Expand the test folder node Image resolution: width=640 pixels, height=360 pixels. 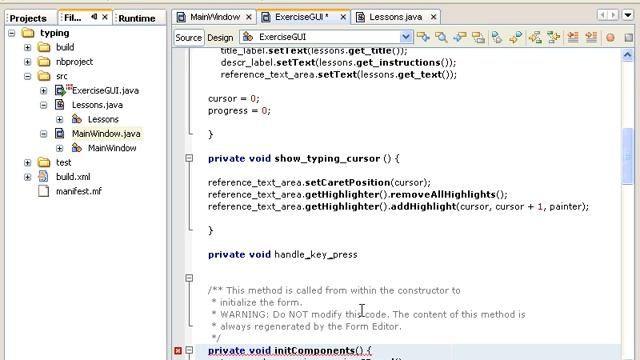[27, 162]
